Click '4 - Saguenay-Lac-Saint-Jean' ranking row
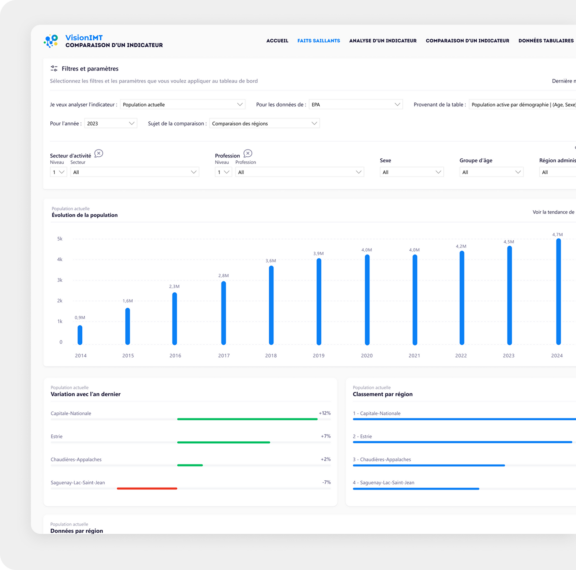Viewport: 576px width, 570px height. coord(464,485)
